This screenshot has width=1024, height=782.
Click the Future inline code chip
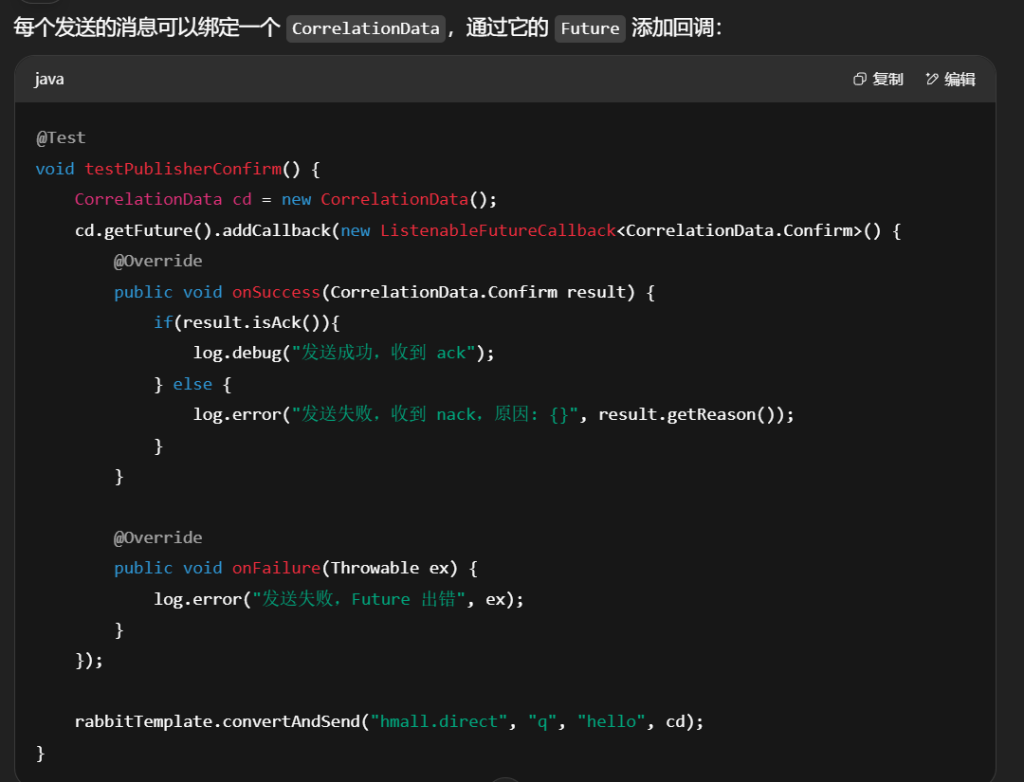pyautogui.click(x=589, y=28)
